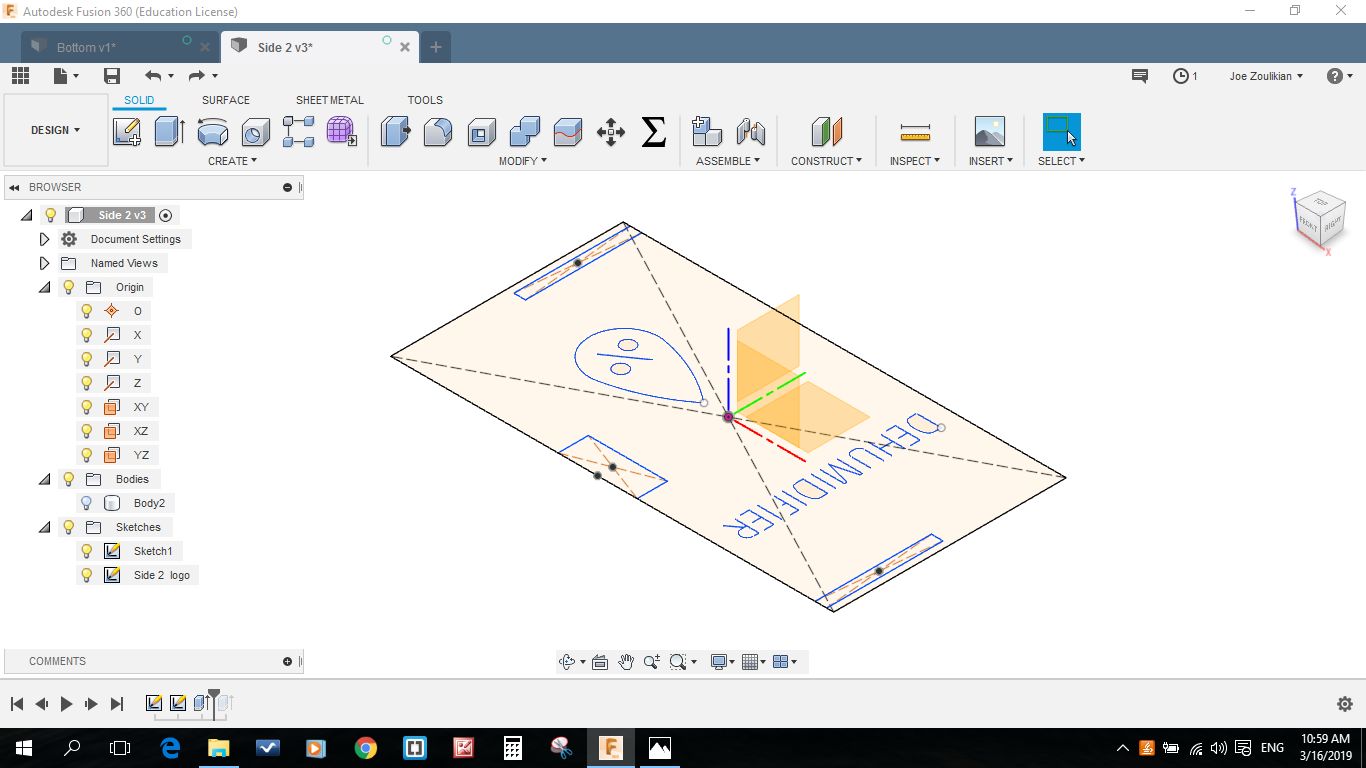The height and width of the screenshot is (768, 1366).
Task: Click the ViewCube in the viewport
Action: tap(1319, 217)
